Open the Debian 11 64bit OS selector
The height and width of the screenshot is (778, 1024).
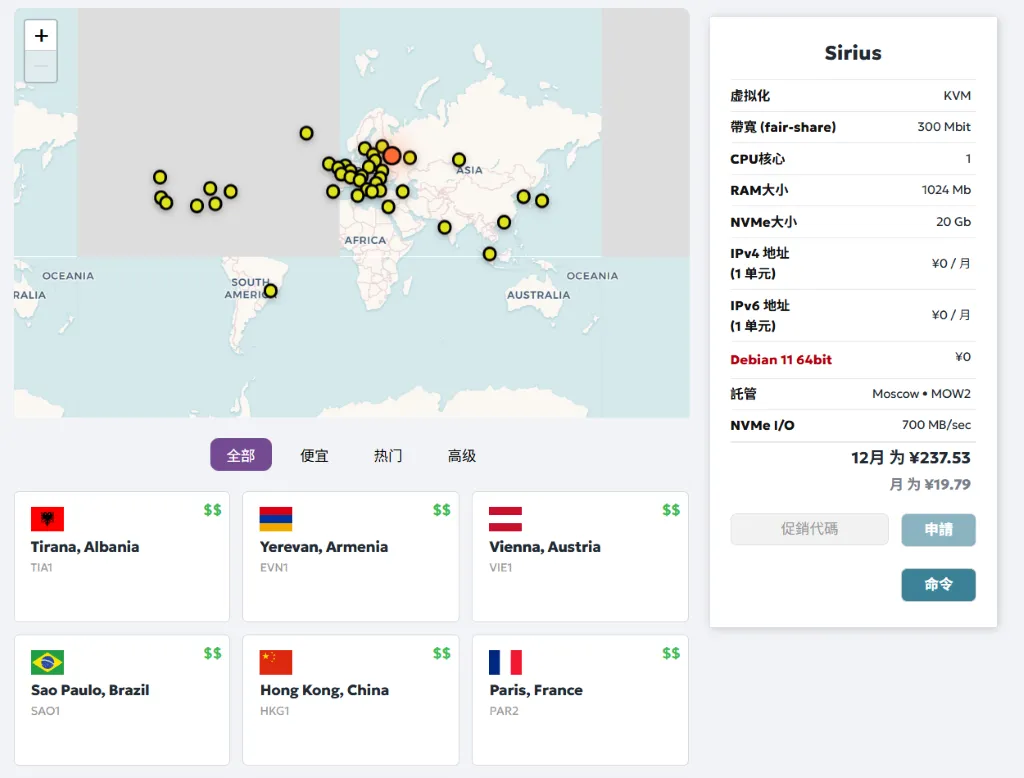[781, 359]
